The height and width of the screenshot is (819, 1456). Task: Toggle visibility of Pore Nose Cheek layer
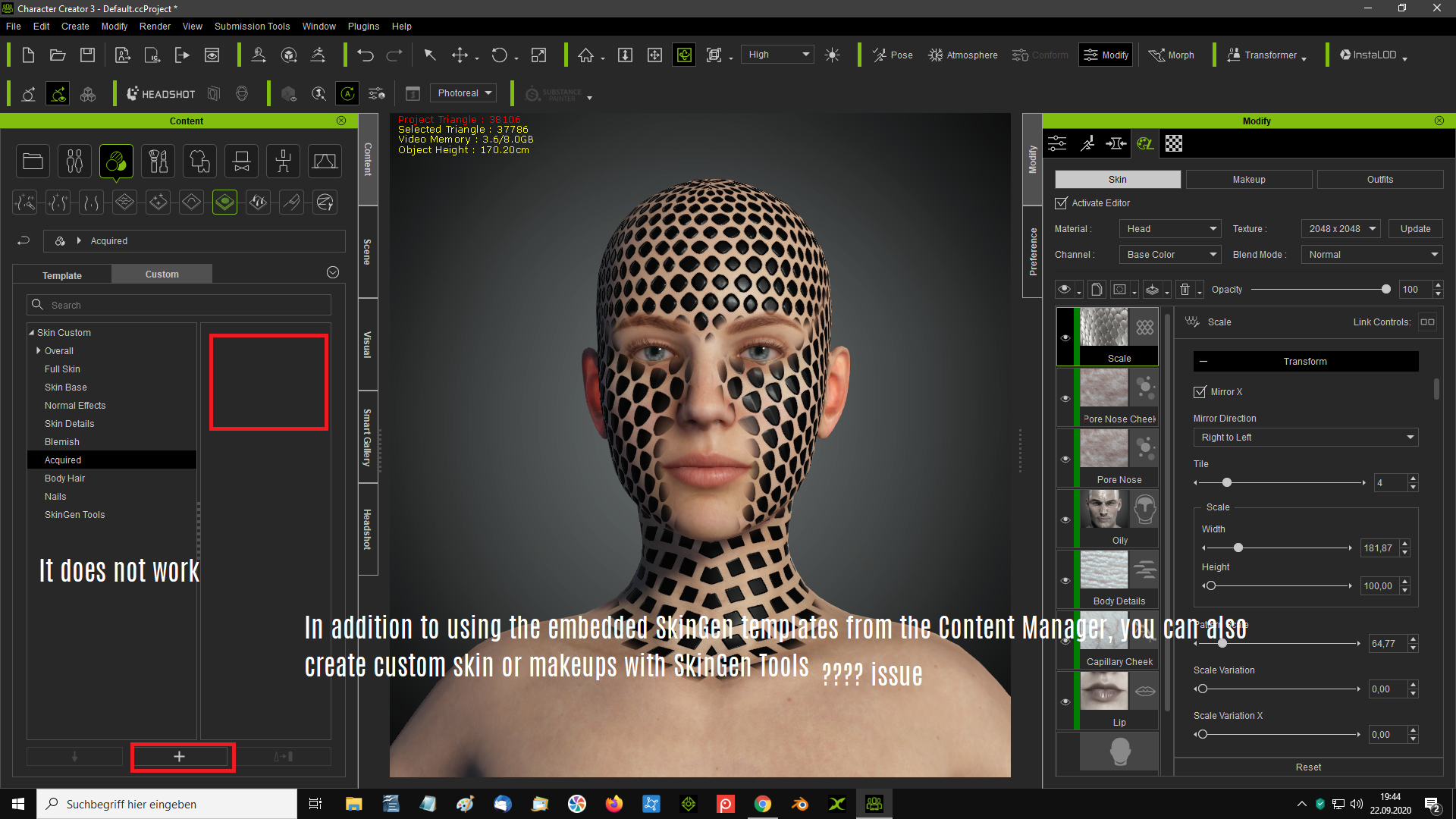pyautogui.click(x=1065, y=398)
